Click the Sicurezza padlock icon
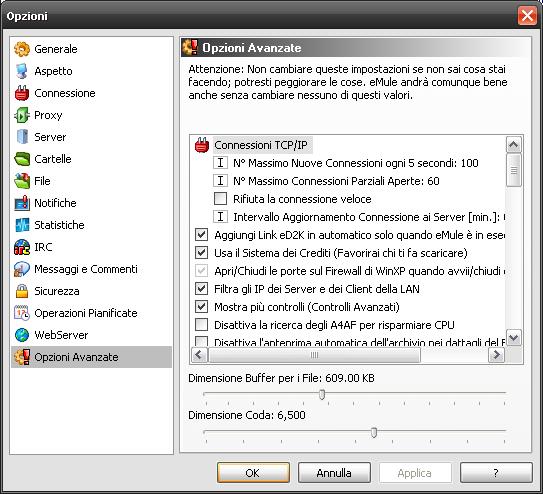The width and height of the screenshot is (543, 494). point(22,291)
